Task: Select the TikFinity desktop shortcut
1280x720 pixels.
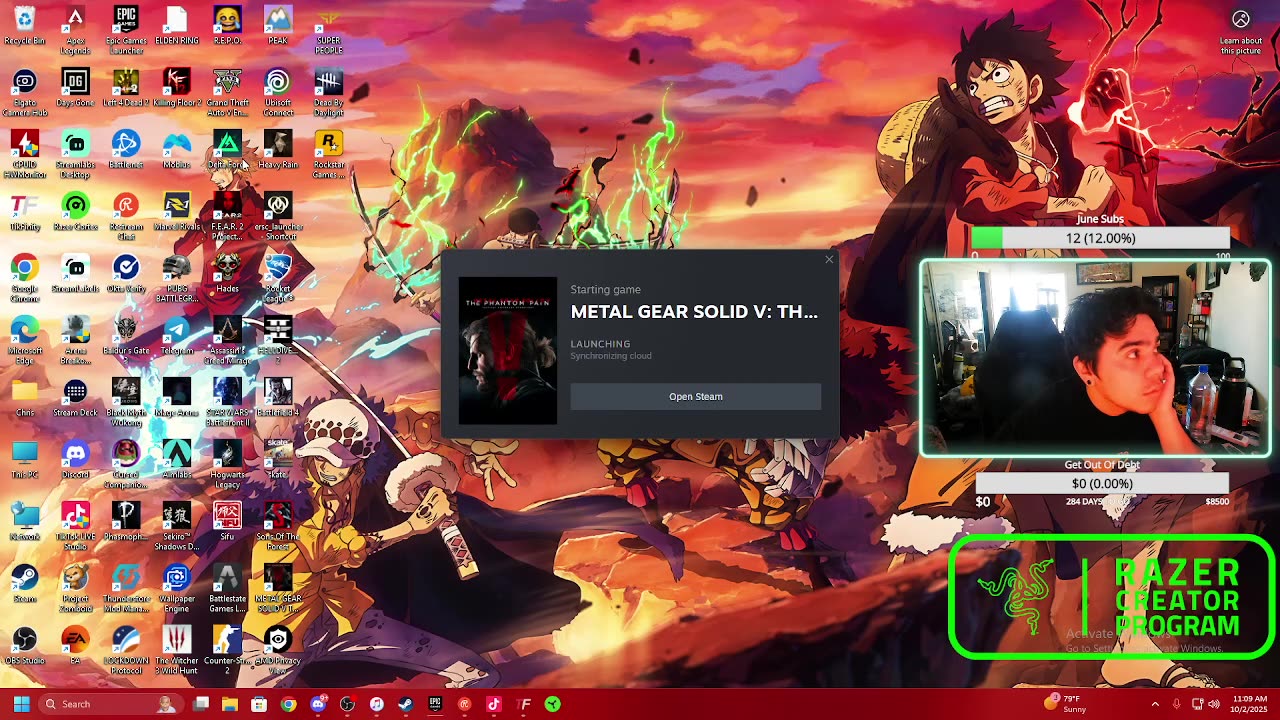Action: [25, 213]
